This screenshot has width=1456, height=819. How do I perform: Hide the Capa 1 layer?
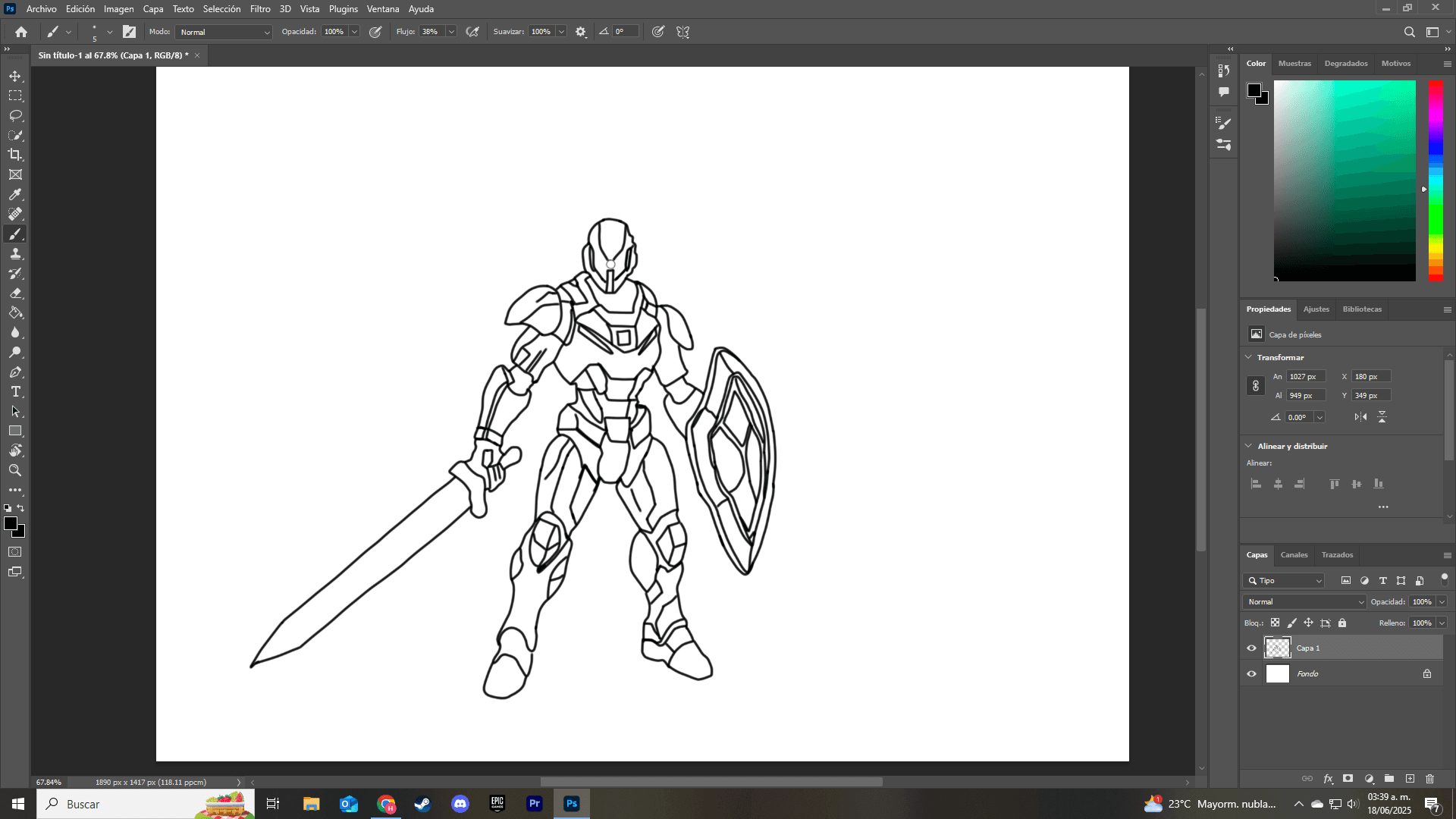pyautogui.click(x=1251, y=648)
